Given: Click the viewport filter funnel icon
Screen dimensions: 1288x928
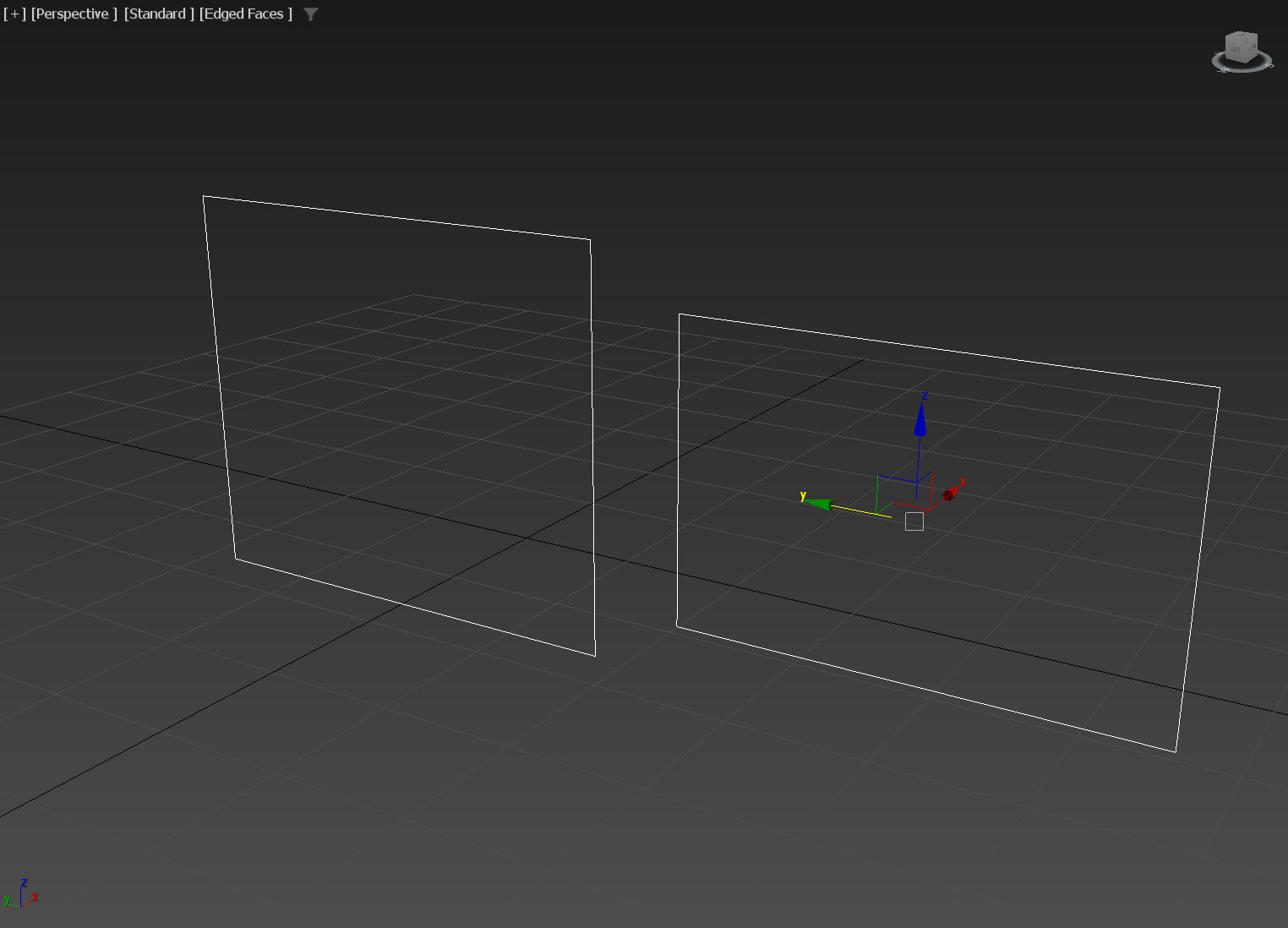Looking at the screenshot, I should coord(311,14).
